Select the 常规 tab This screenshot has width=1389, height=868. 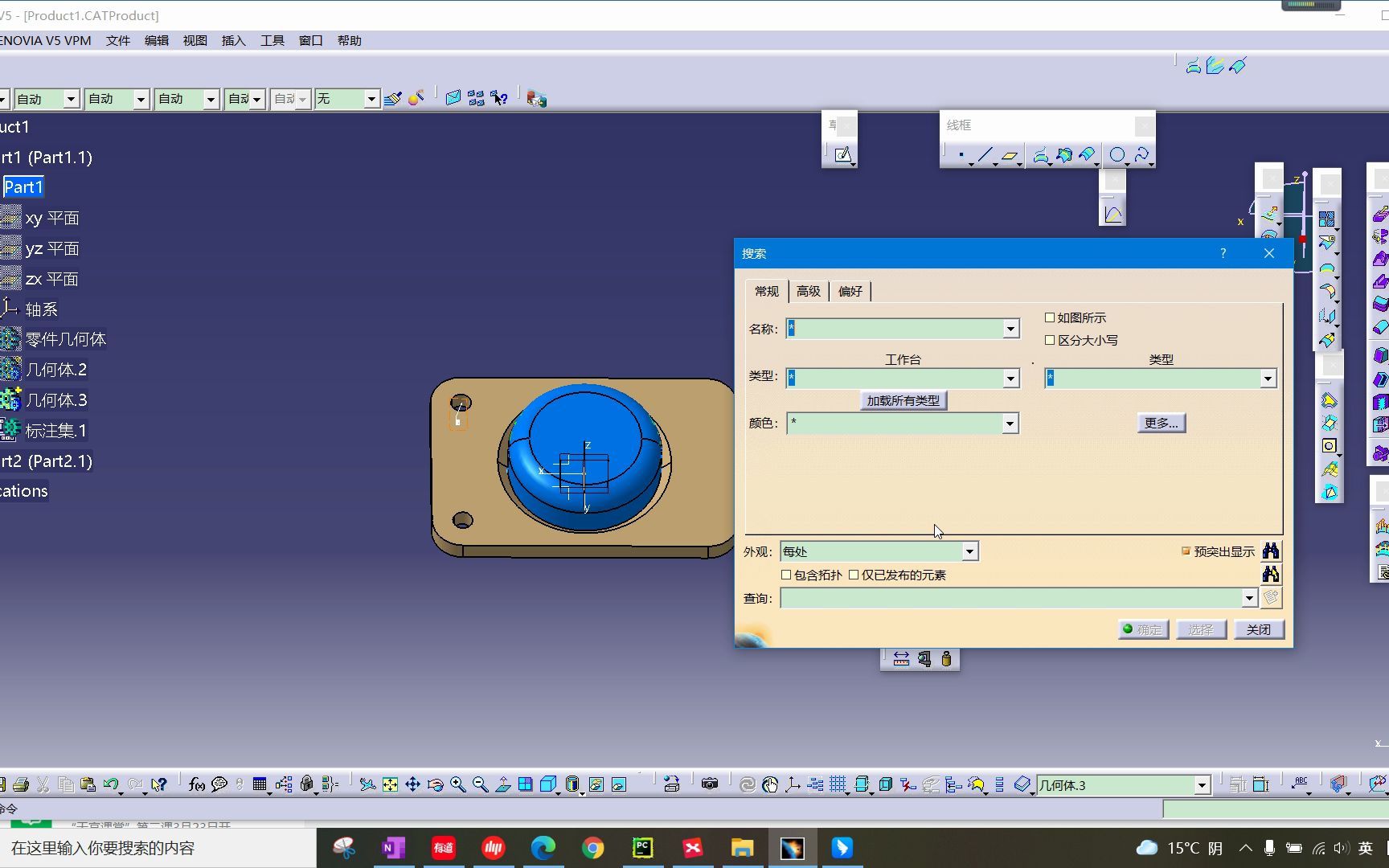766,291
